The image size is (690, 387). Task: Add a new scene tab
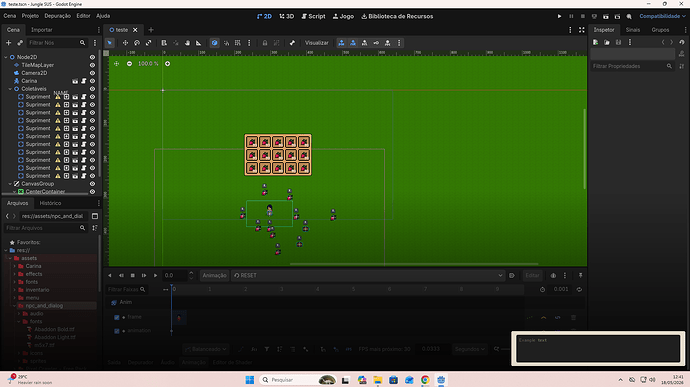click(151, 30)
